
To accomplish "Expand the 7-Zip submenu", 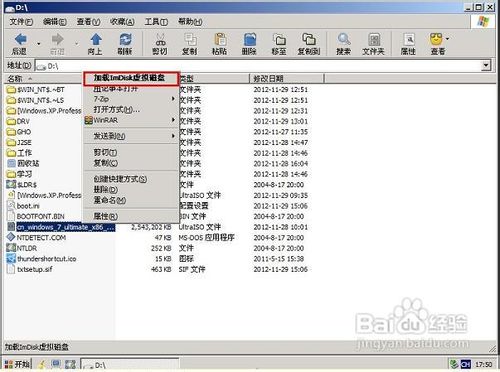I will pyautogui.click(x=131, y=99).
